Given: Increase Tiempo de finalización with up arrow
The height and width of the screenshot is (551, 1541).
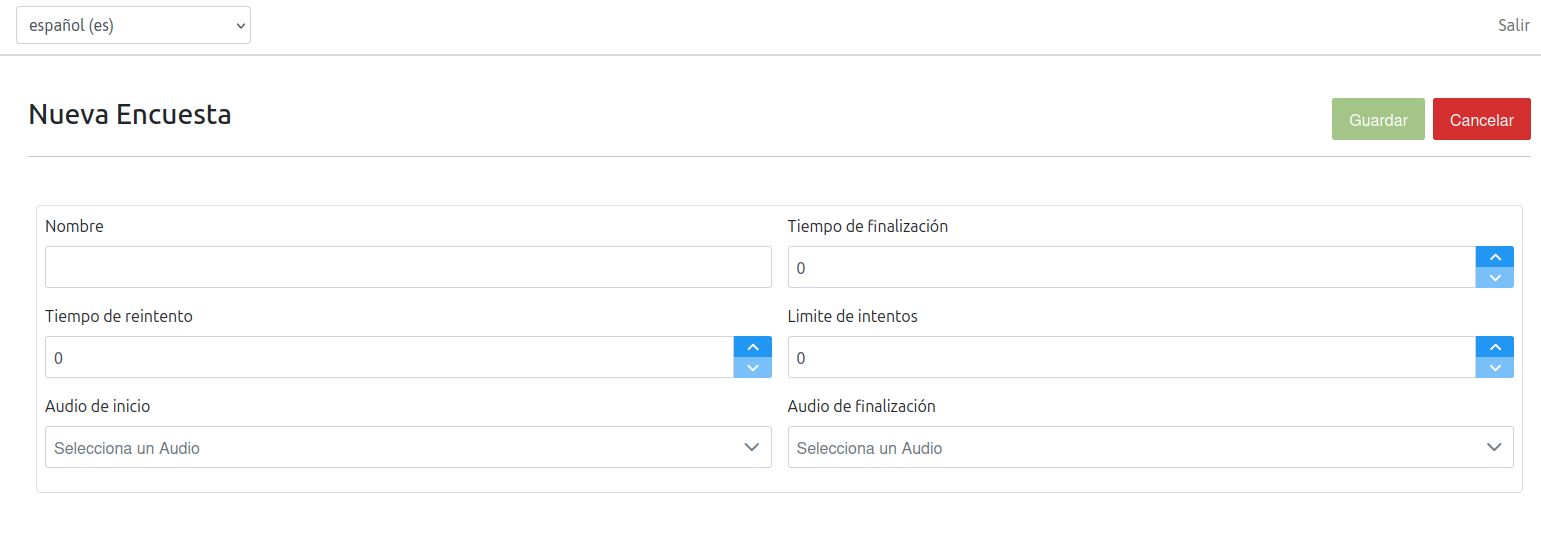Looking at the screenshot, I should 1494,257.
